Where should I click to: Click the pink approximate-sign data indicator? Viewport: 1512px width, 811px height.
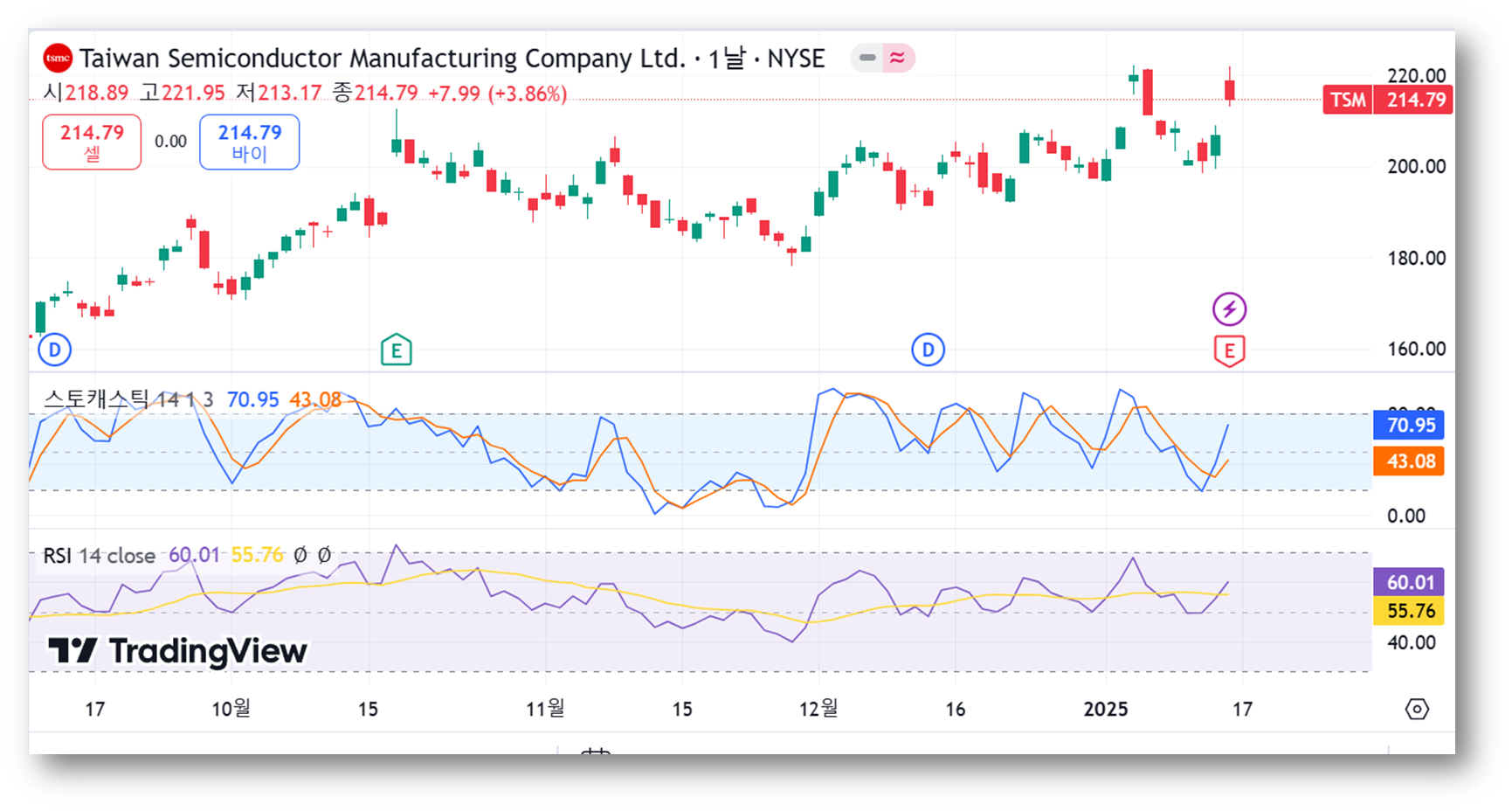click(898, 59)
